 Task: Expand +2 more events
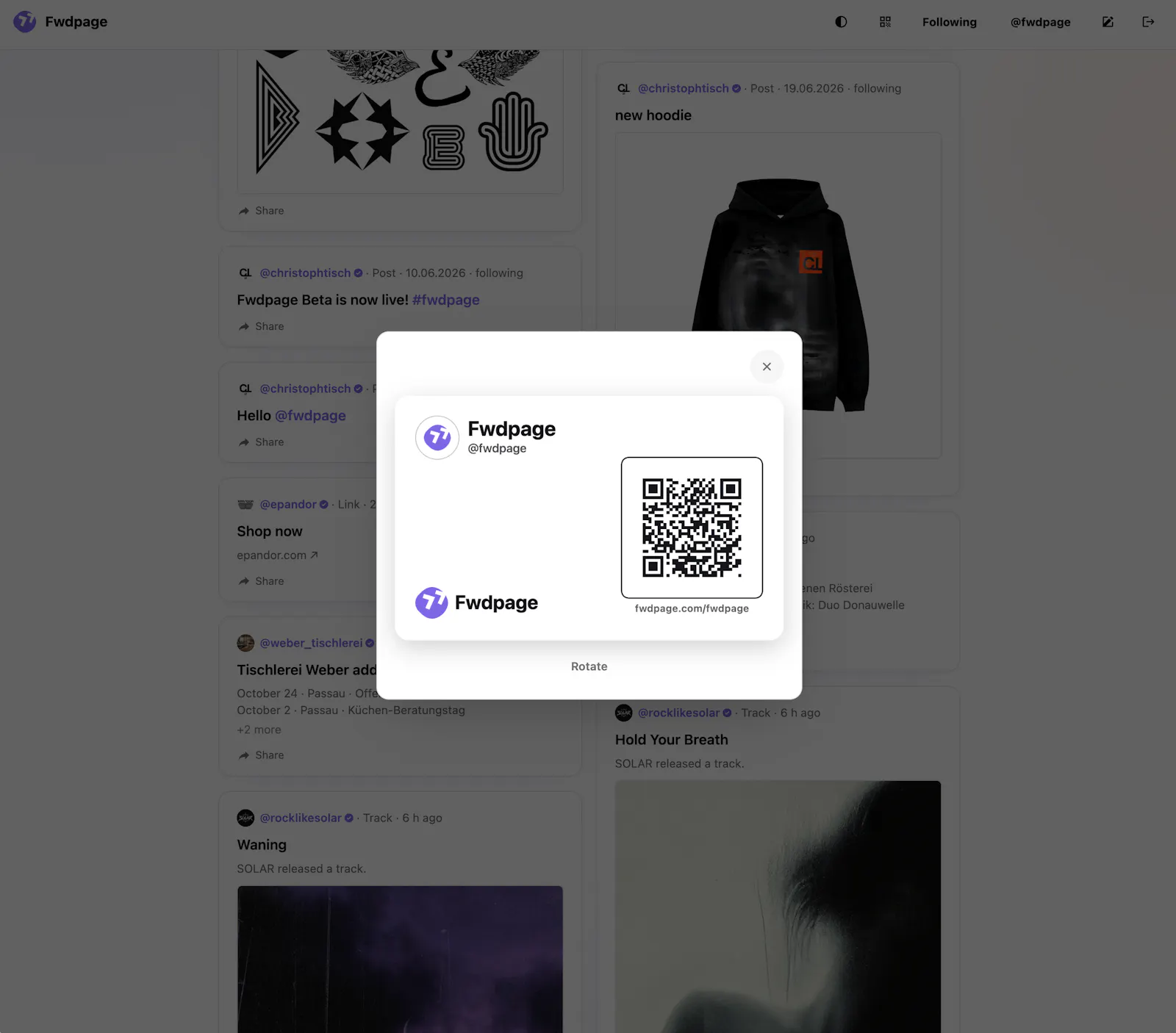pos(259,730)
